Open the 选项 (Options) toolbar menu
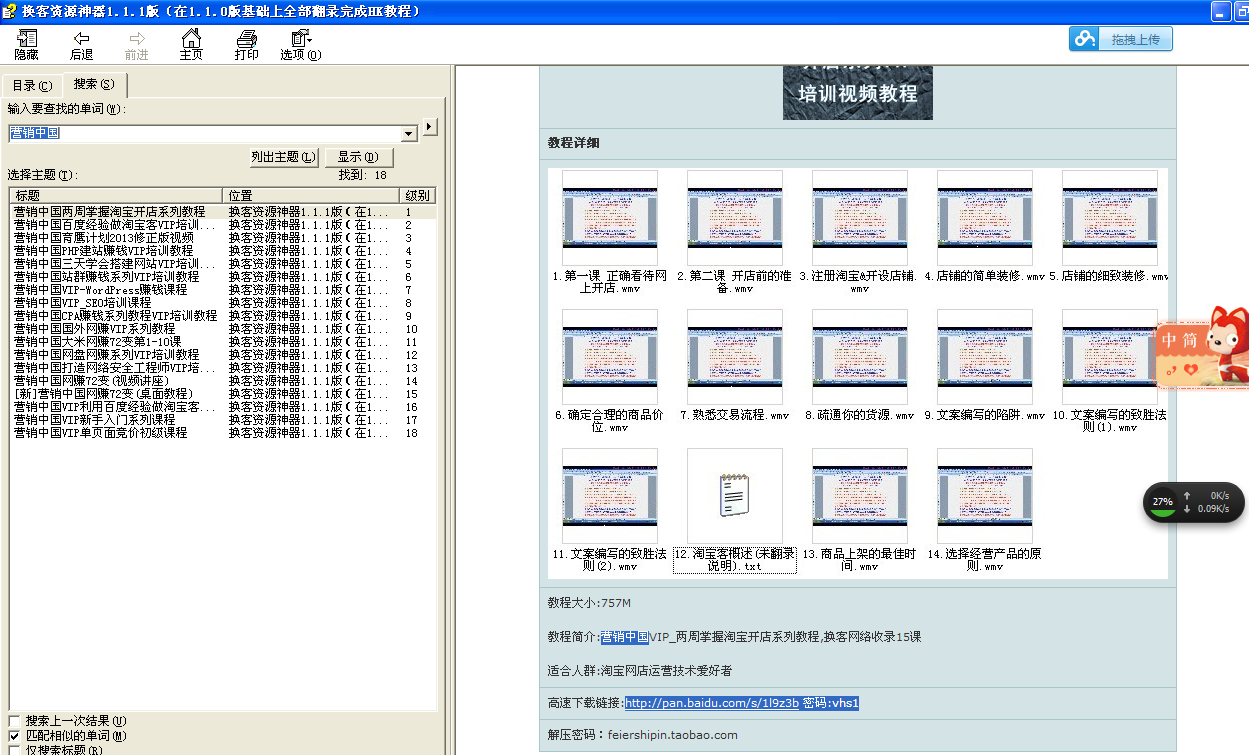This screenshot has height=755, width=1249. [x=301, y=45]
